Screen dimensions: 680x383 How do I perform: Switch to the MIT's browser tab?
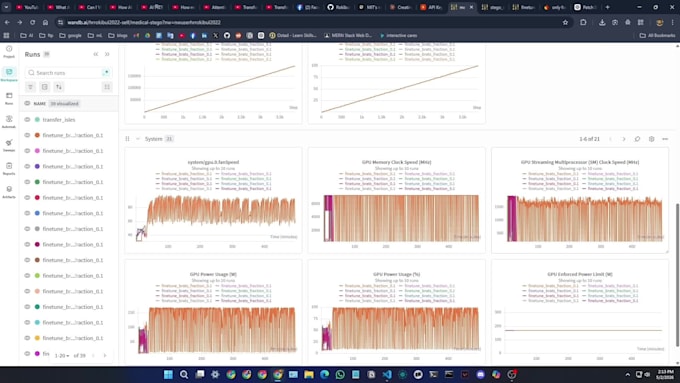click(x=370, y=7)
